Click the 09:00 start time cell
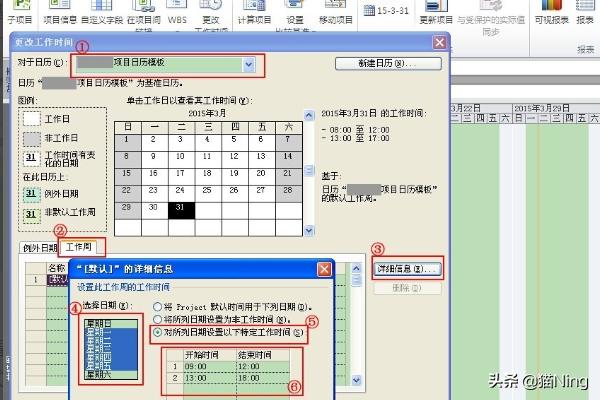 tap(198, 366)
